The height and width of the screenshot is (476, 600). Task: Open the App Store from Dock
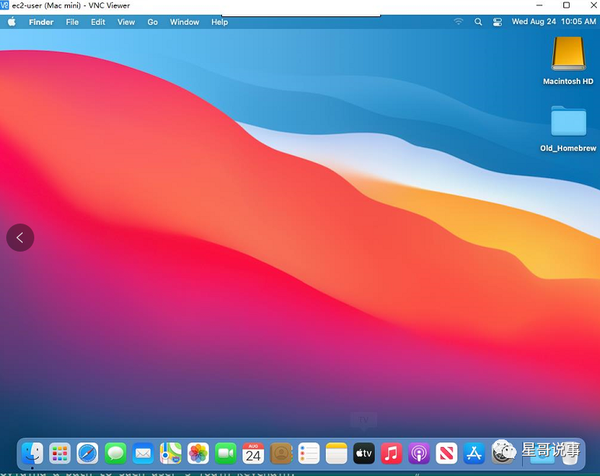pos(474,453)
